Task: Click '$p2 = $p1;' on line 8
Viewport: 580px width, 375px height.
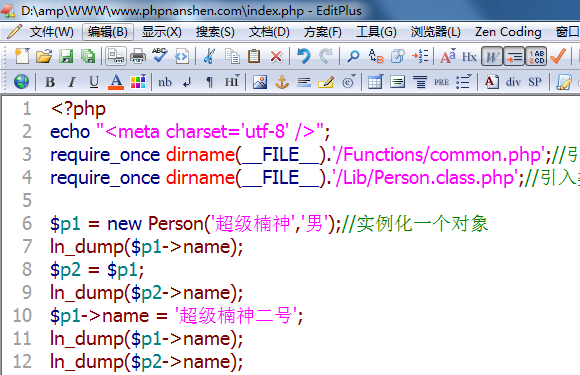Action: [x=97, y=270]
